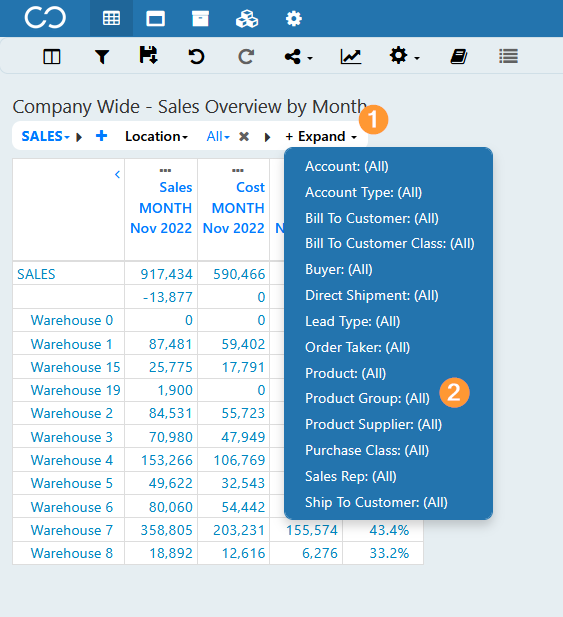Screen dimensions: 563x617
Task: Click the save floppy disk icon
Action: tap(149, 55)
